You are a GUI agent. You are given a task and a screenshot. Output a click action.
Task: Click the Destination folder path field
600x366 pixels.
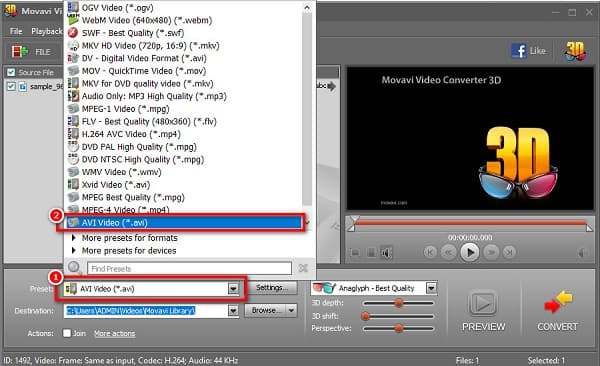[146, 310]
